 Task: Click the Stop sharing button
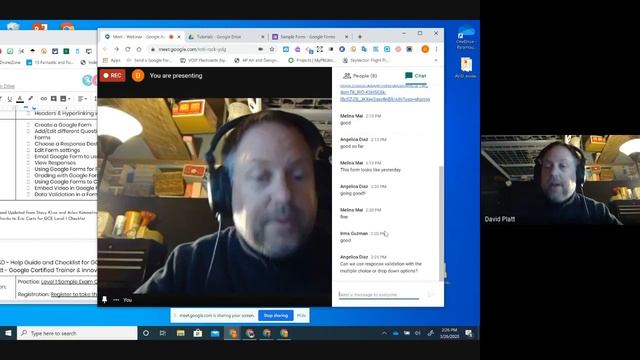click(276, 316)
